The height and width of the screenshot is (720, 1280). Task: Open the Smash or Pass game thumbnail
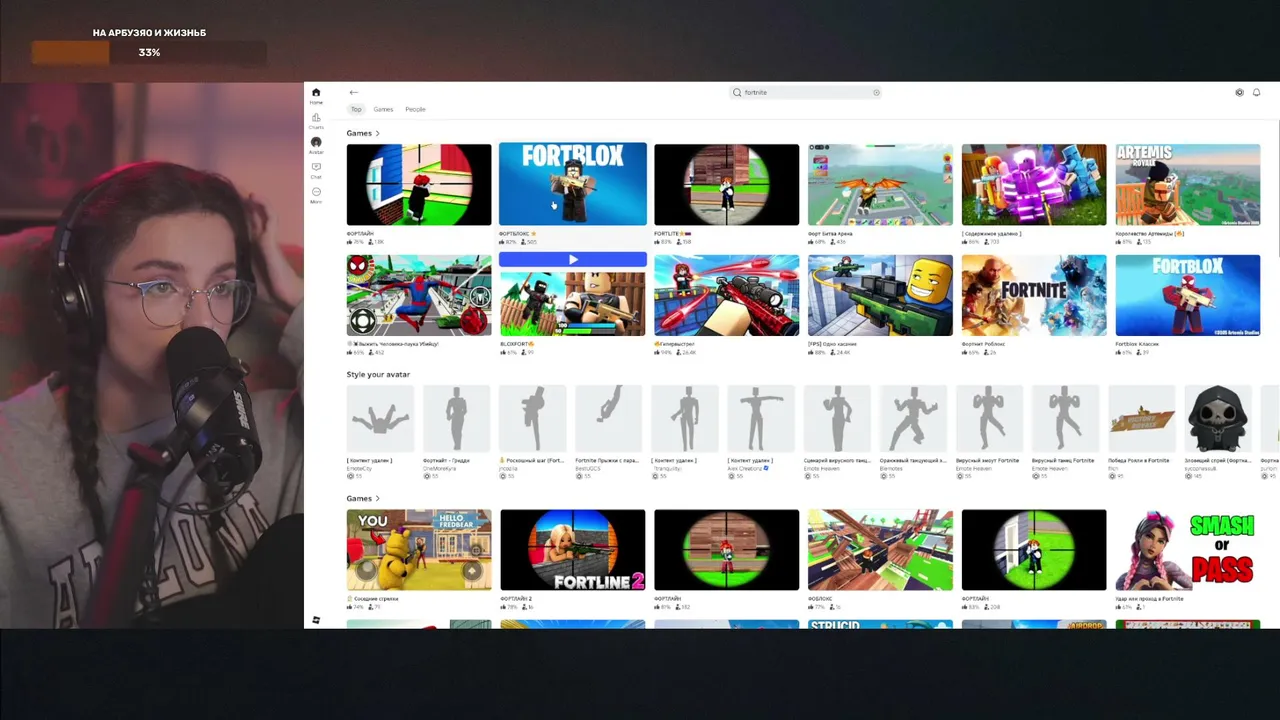(1188, 550)
